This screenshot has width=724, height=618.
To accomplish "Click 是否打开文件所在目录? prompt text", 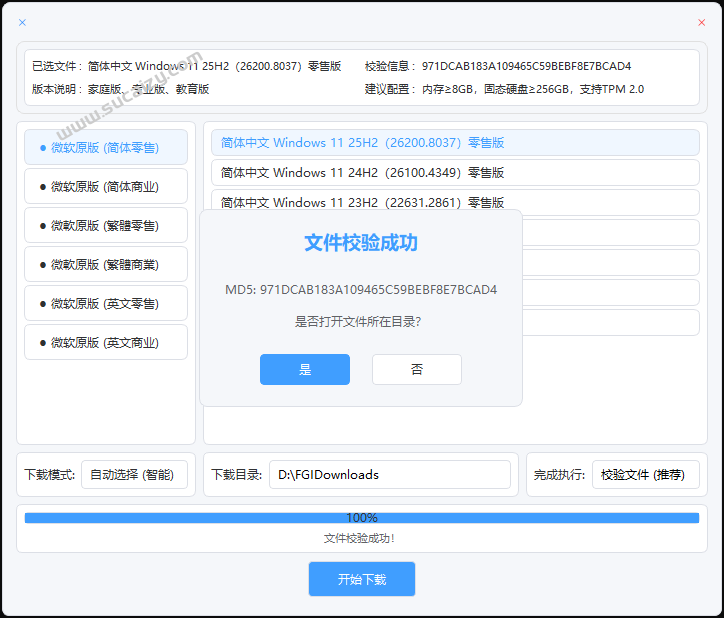I will pos(358,321).
